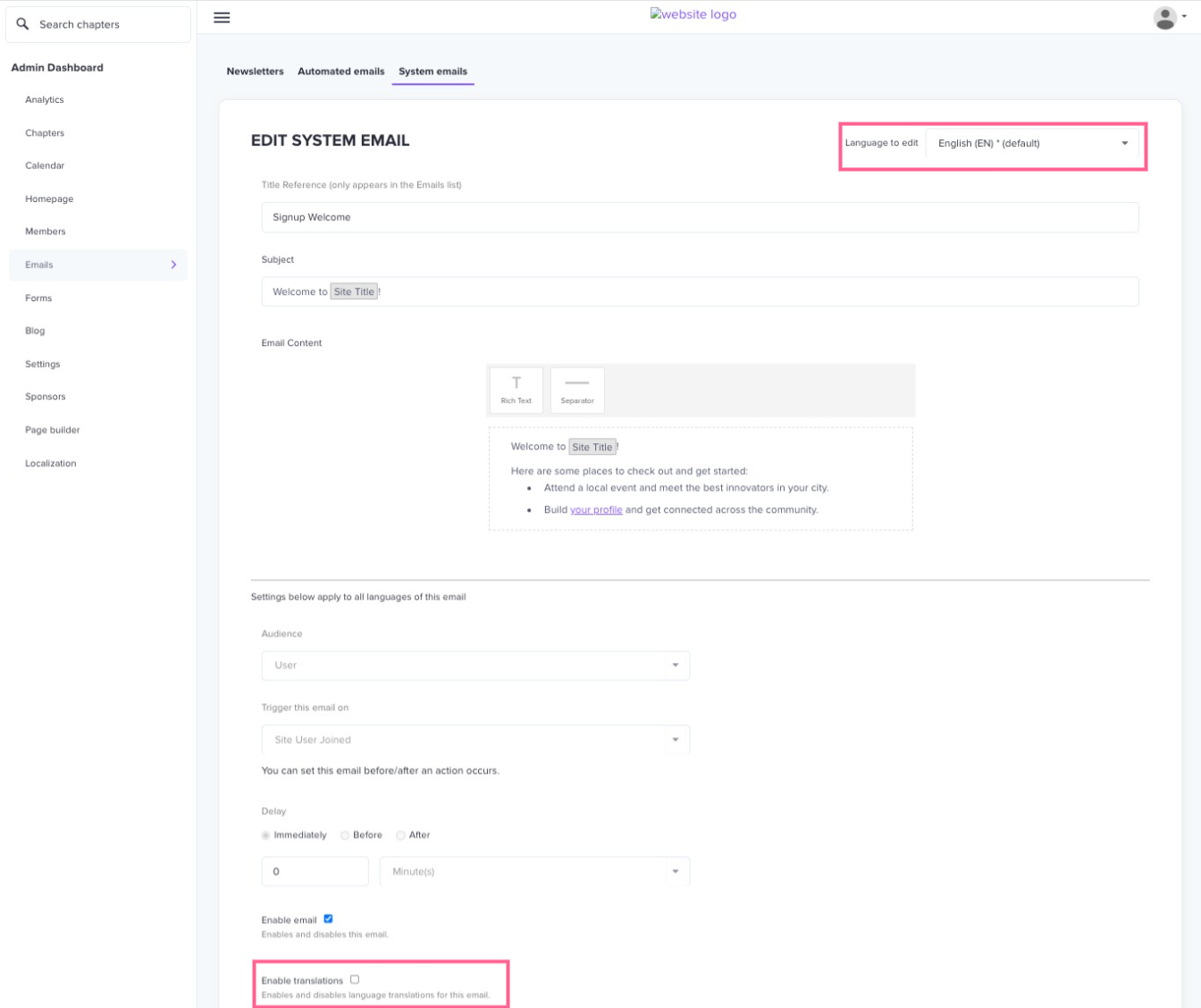Expand the Trigger this email on dropdown

tap(475, 740)
